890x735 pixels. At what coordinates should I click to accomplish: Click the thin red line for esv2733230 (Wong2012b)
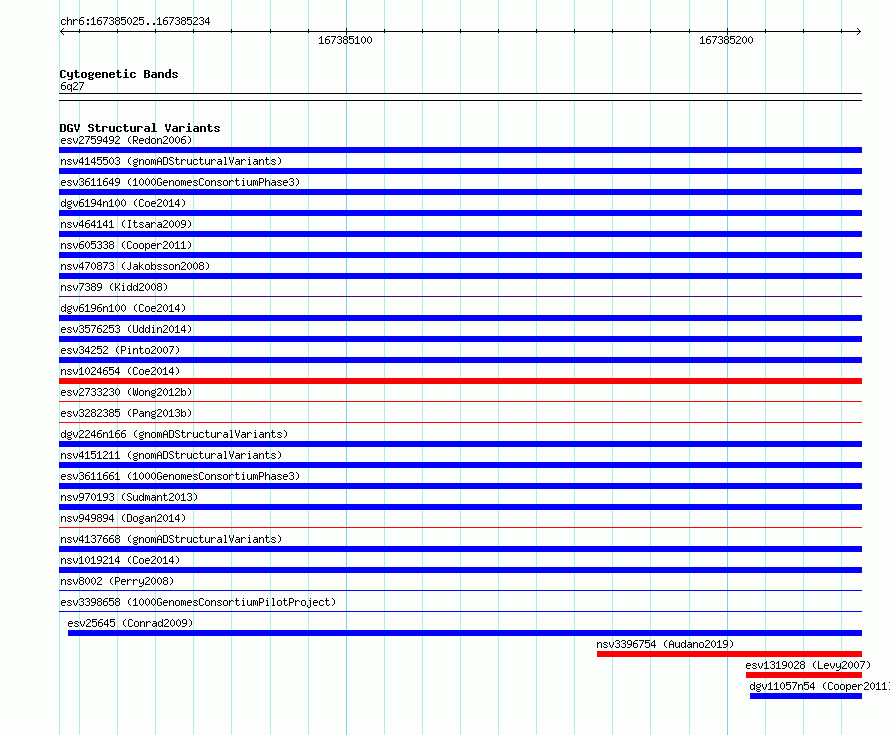(x=460, y=401)
